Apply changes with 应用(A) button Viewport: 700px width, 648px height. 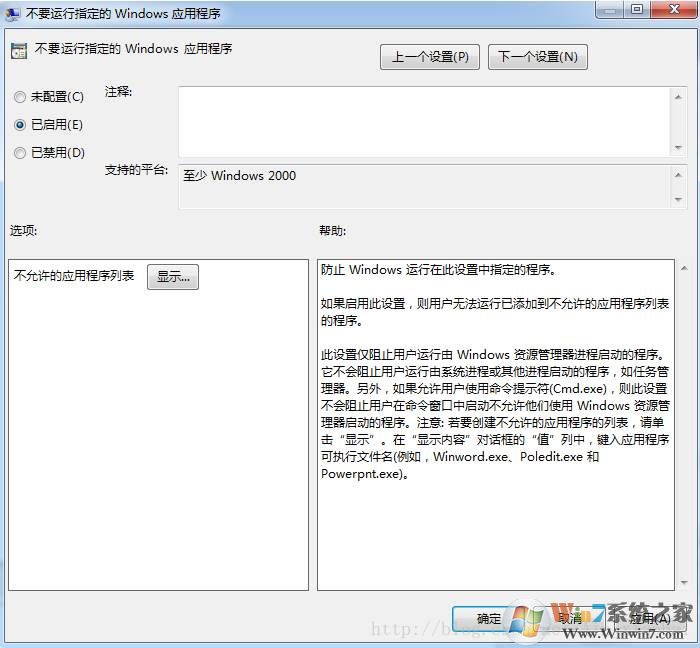(650, 619)
